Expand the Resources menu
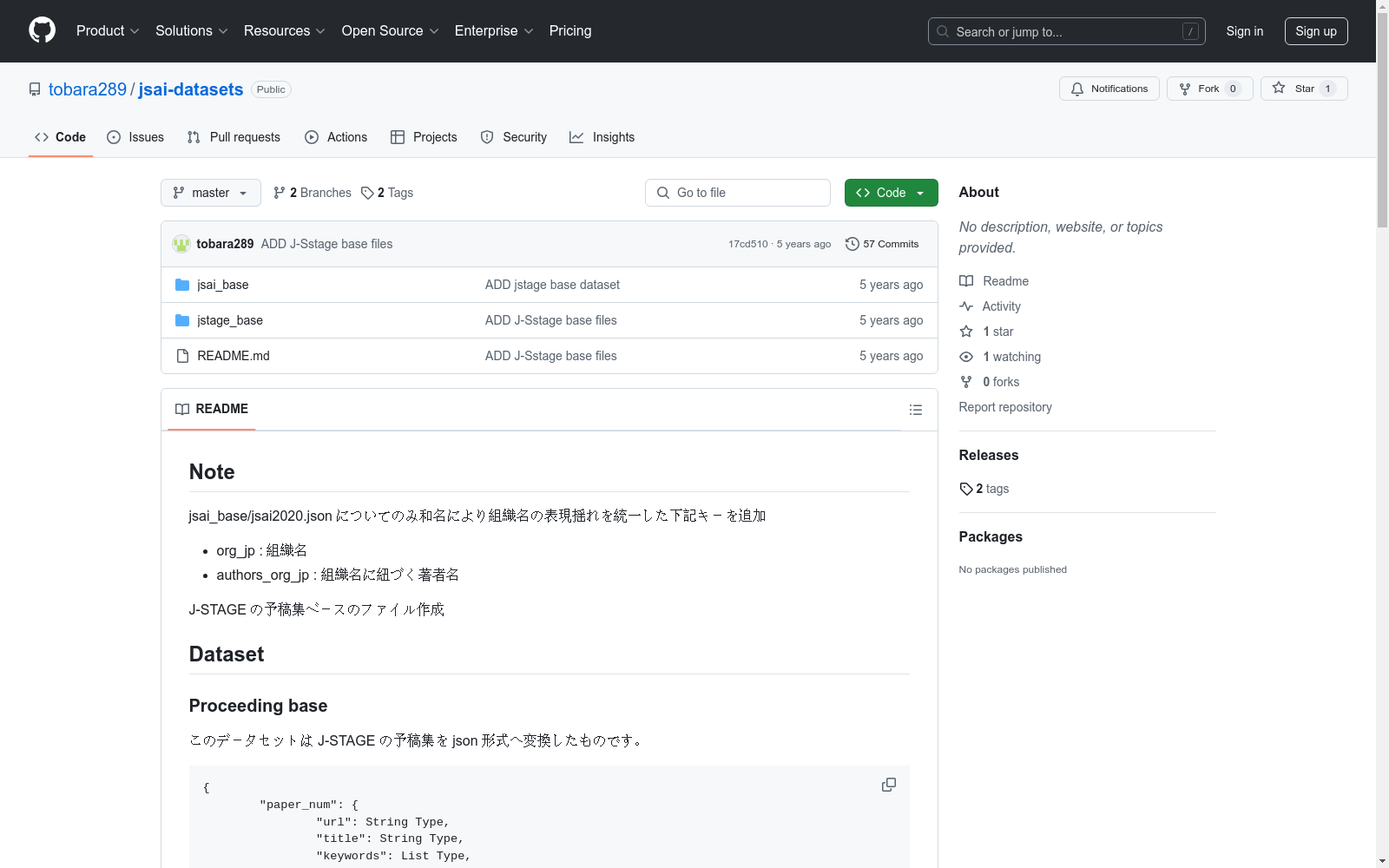The height and width of the screenshot is (868, 1389). (x=285, y=30)
